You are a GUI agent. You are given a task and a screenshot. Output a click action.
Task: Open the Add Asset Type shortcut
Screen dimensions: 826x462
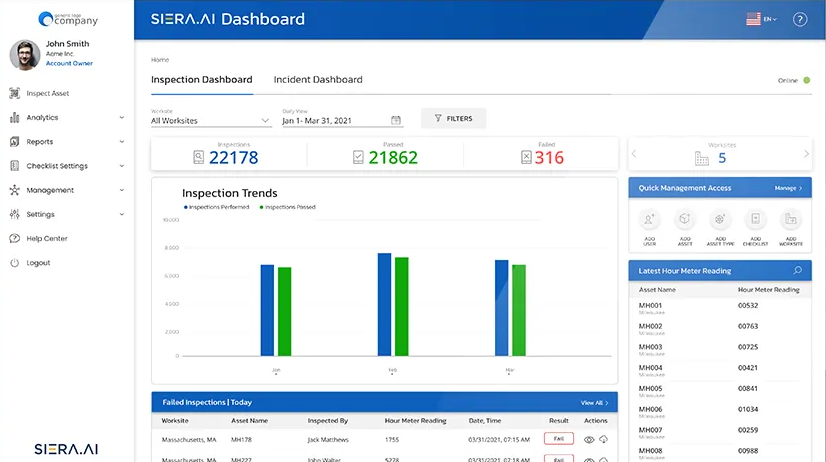720,220
